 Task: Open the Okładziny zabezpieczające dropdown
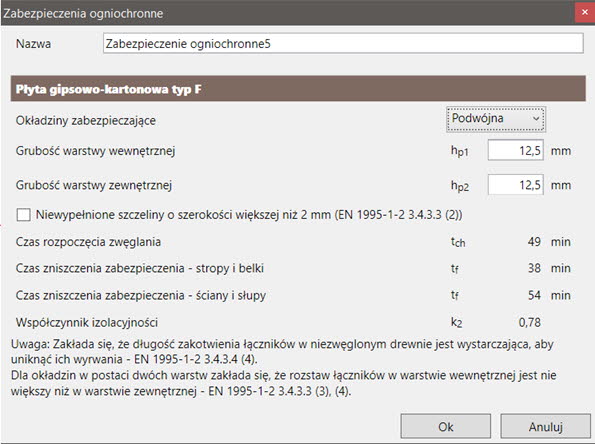tap(496, 119)
